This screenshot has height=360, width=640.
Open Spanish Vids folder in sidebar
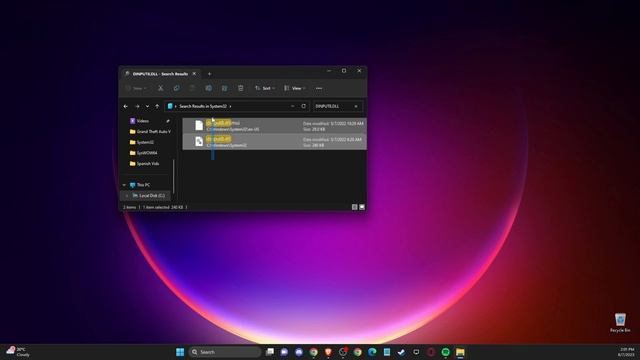pyautogui.click(x=144, y=163)
